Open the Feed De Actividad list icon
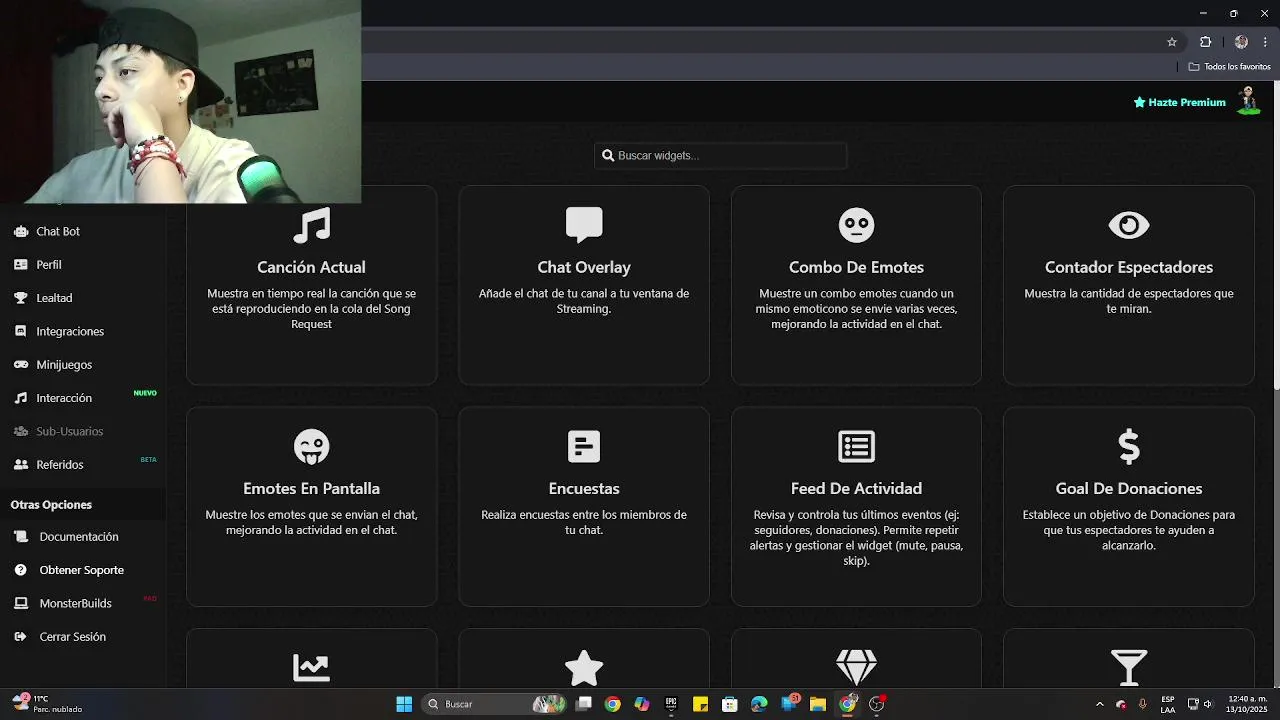 coord(856,446)
